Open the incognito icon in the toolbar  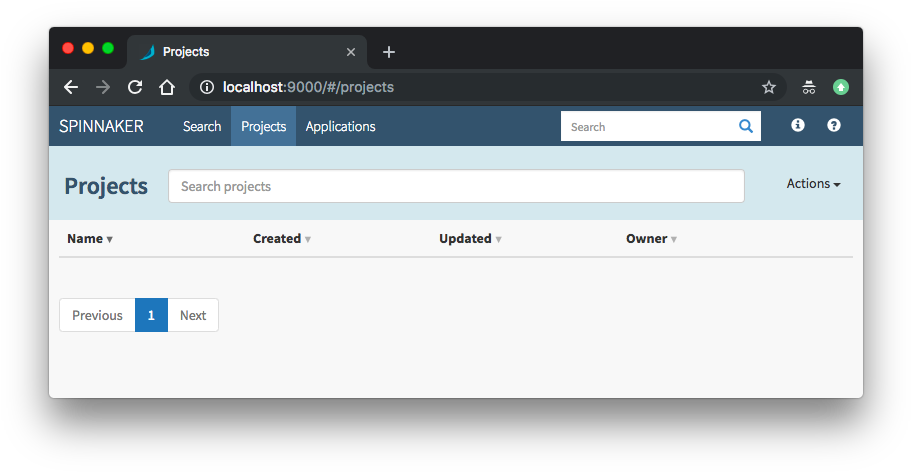809,87
